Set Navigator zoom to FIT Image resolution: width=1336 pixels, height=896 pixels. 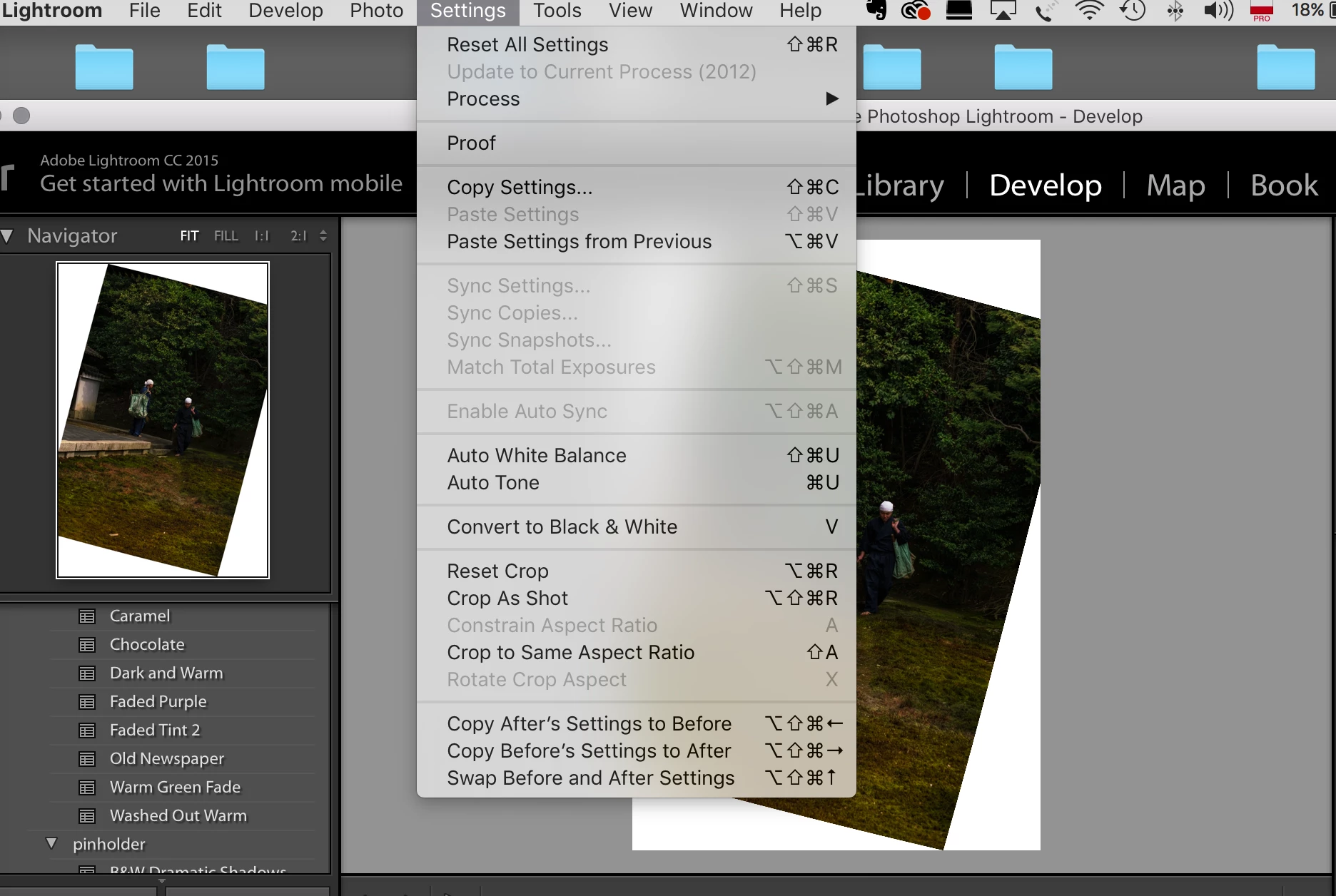(x=189, y=235)
